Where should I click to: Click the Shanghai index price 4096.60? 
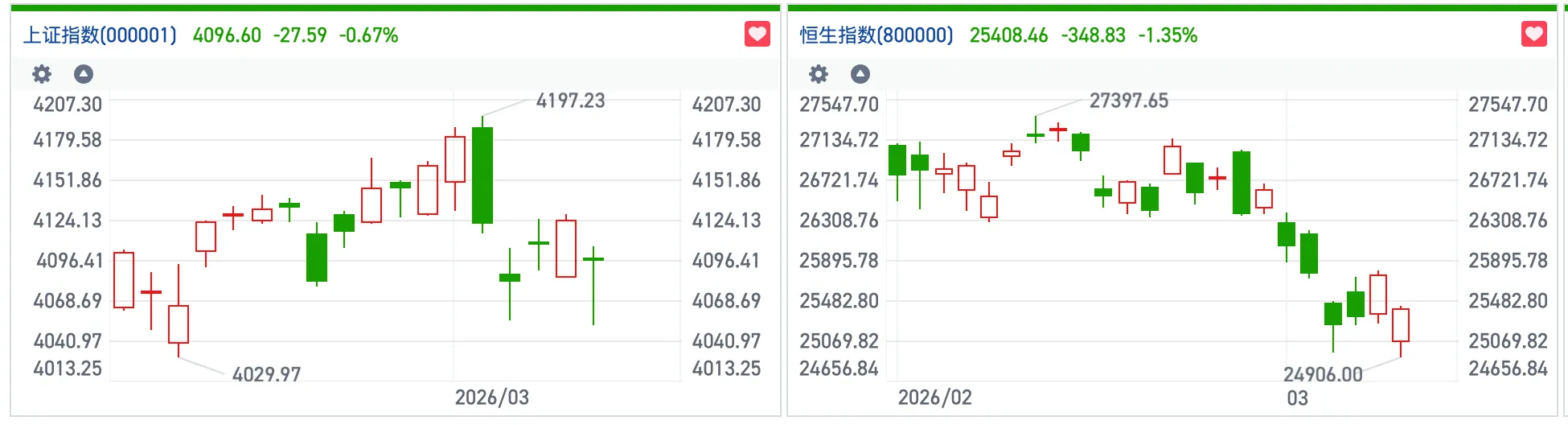pos(227,35)
